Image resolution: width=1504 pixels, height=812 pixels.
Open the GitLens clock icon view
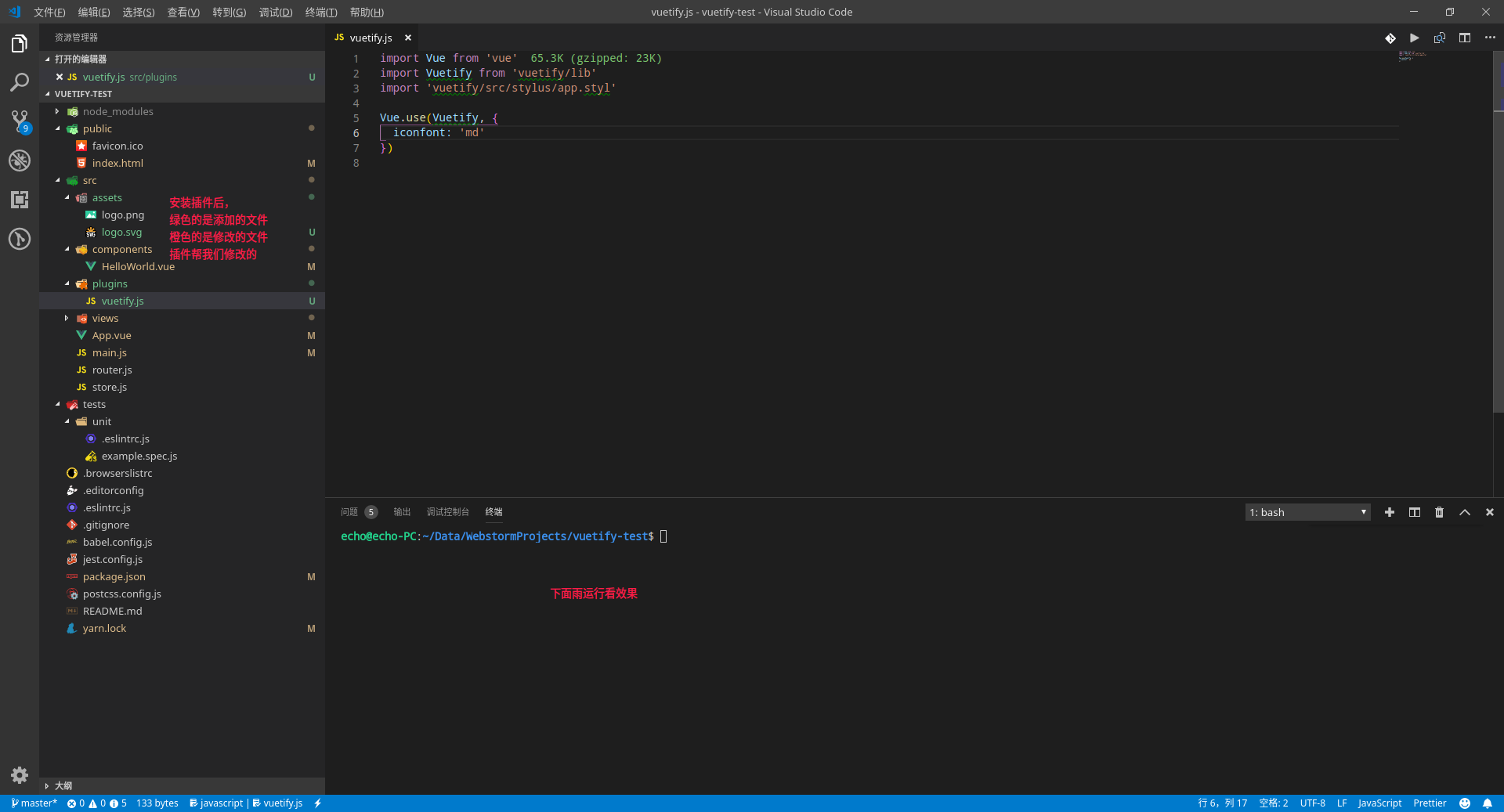click(20, 239)
